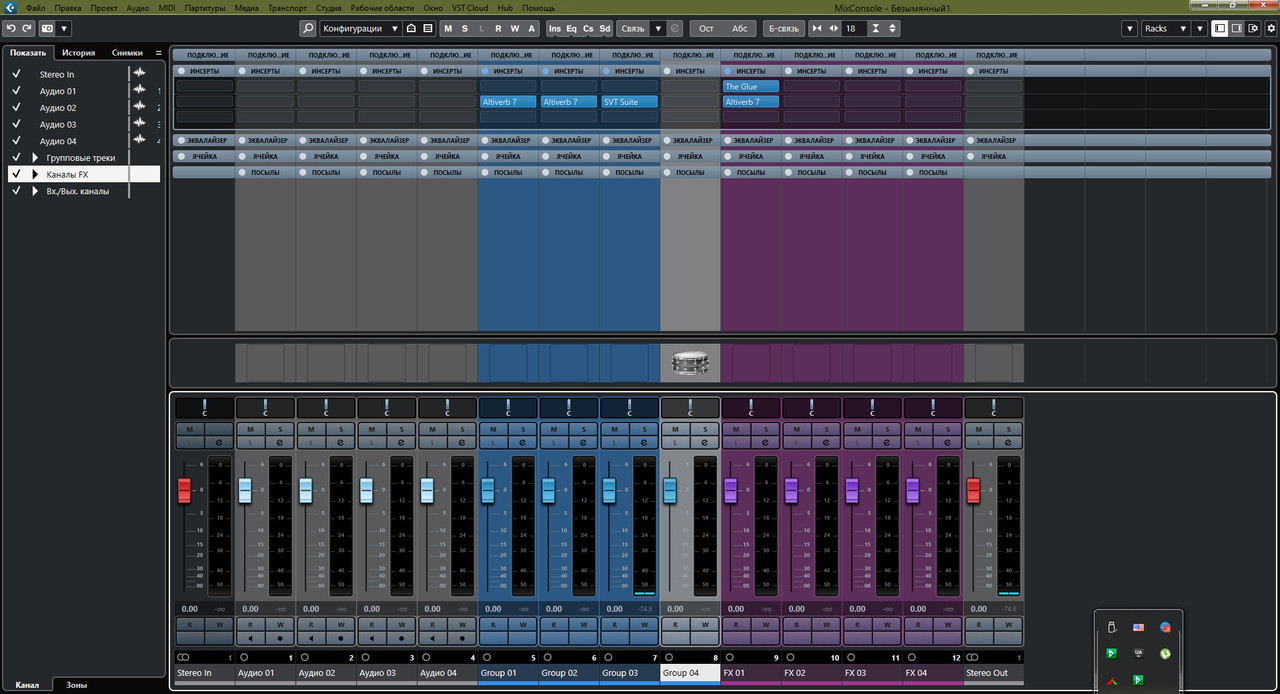Open the VST Cloud menu
1280x694 pixels.
[470, 7]
